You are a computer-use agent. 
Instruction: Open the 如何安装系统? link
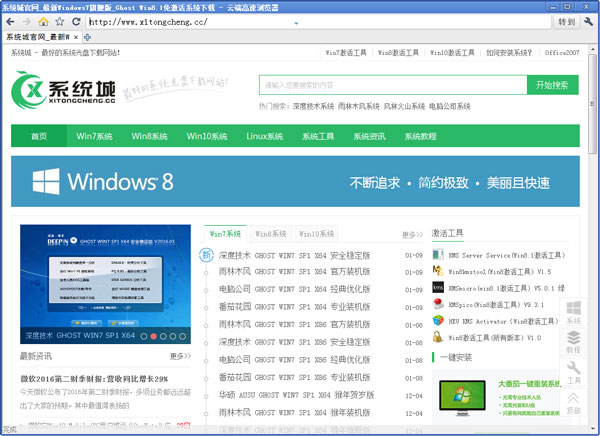point(509,52)
